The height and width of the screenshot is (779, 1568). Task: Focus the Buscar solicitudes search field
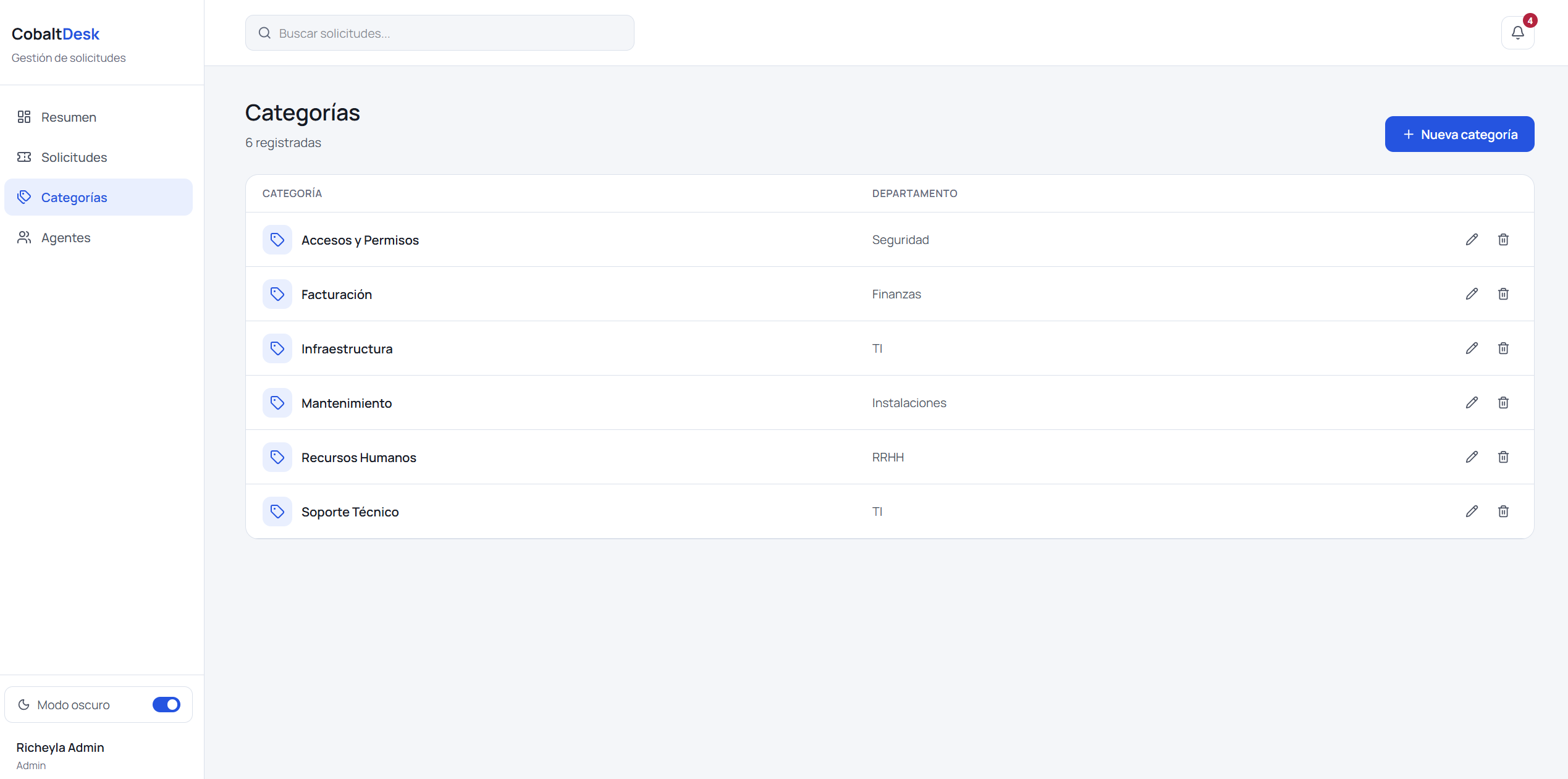point(440,33)
